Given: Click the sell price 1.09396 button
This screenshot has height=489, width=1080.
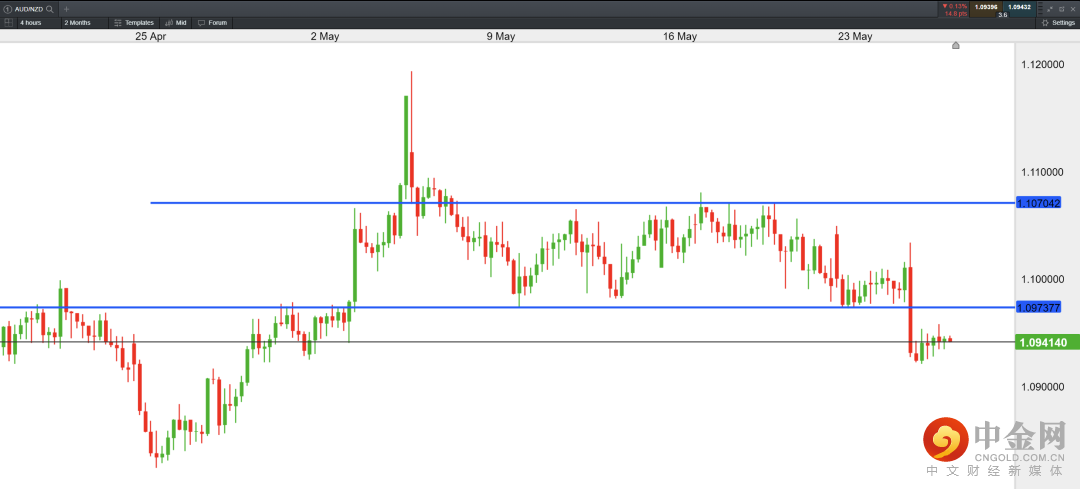Looking at the screenshot, I should (986, 9).
